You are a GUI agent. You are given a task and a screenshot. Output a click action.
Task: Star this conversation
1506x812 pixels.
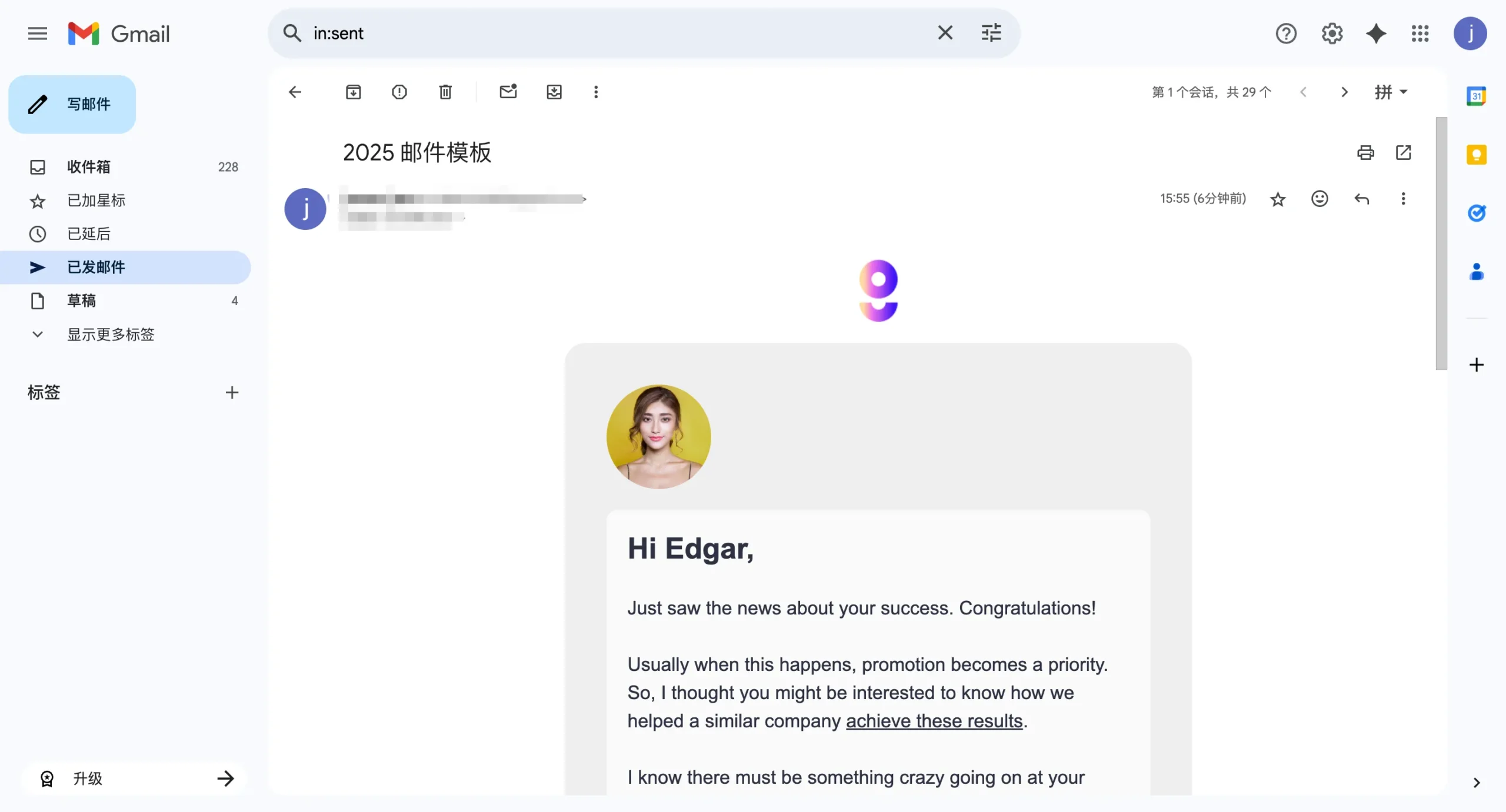1278,199
